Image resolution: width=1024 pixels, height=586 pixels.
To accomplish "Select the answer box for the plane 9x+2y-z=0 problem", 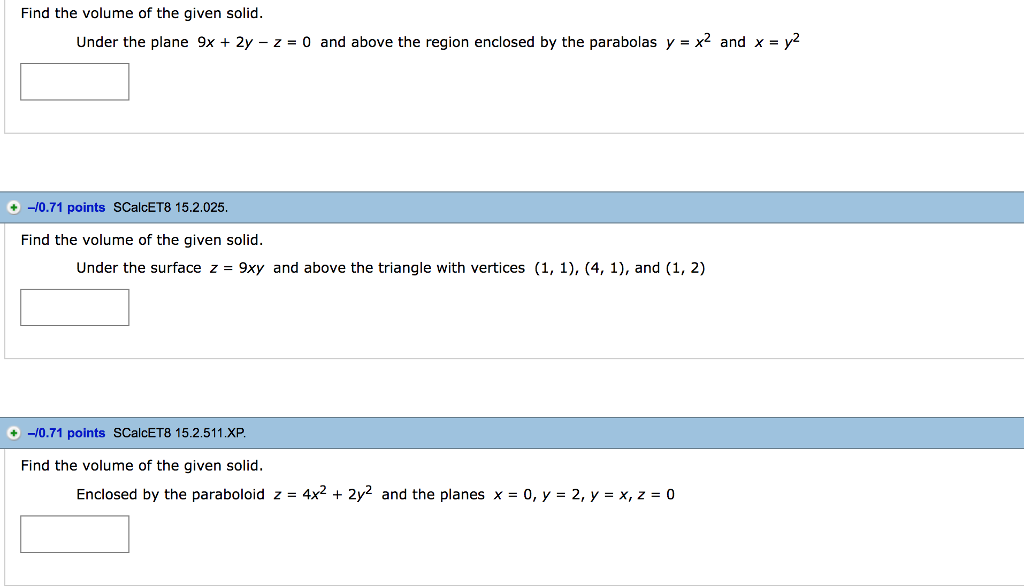I will click(x=74, y=81).
